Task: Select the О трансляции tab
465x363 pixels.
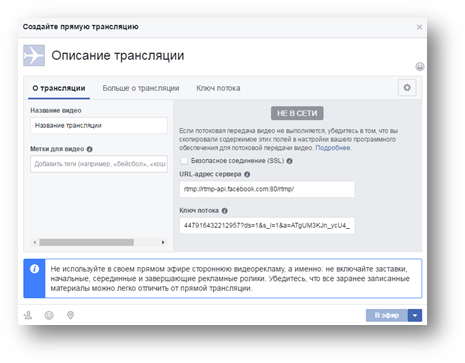Action: (x=59, y=88)
